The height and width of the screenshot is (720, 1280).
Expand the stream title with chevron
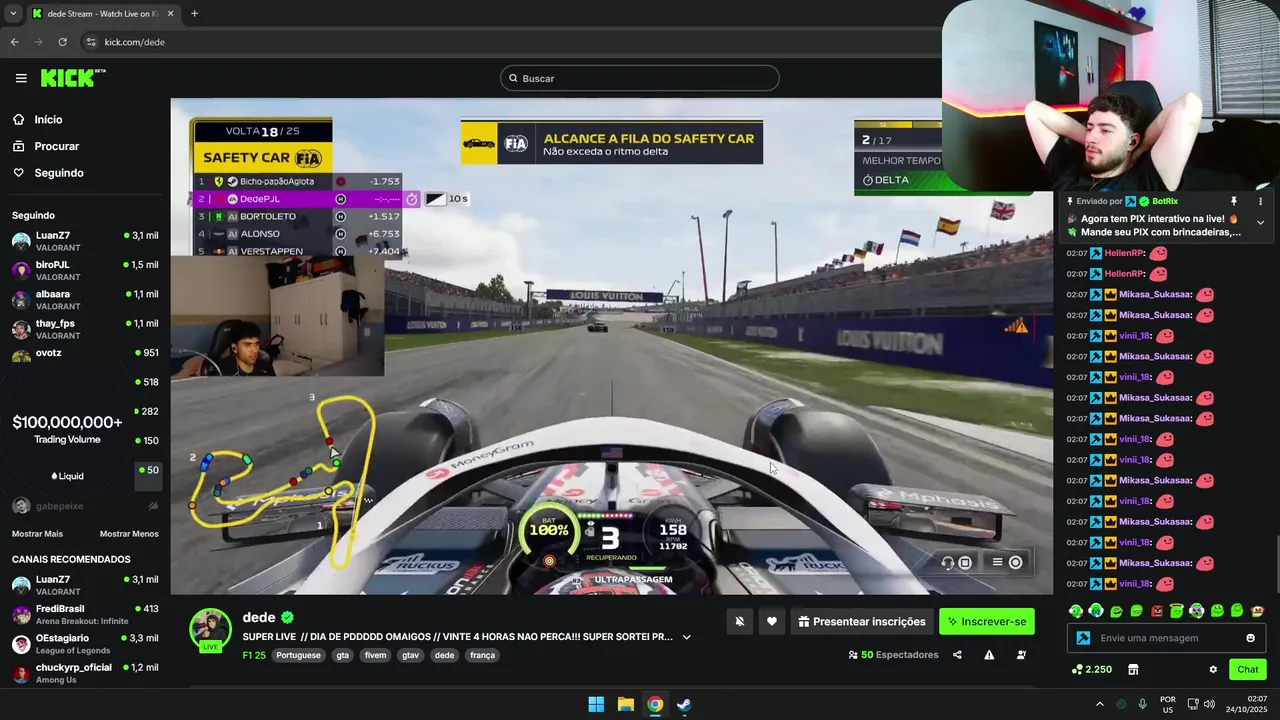pos(686,637)
